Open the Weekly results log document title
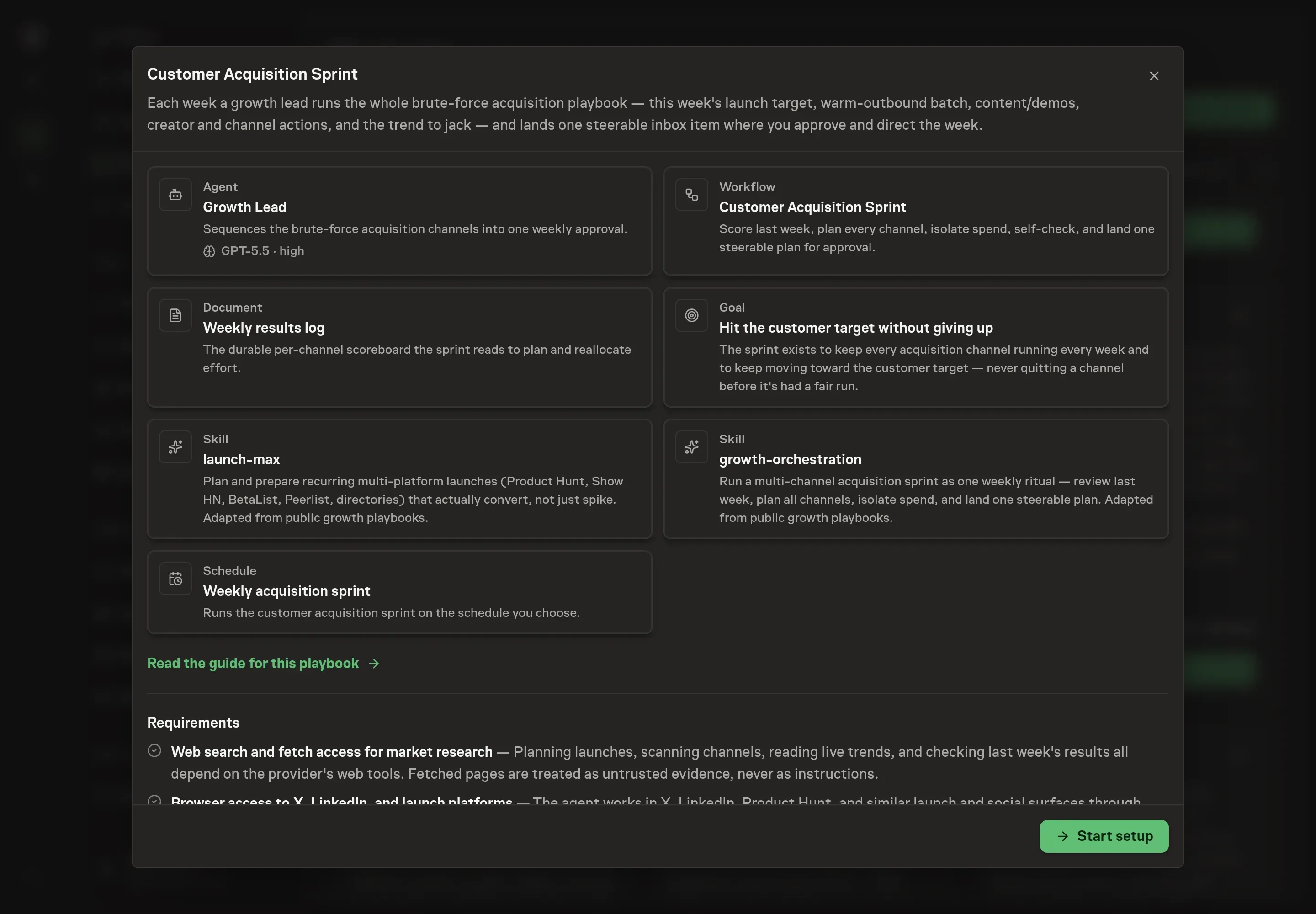The height and width of the screenshot is (914, 1316). click(264, 328)
